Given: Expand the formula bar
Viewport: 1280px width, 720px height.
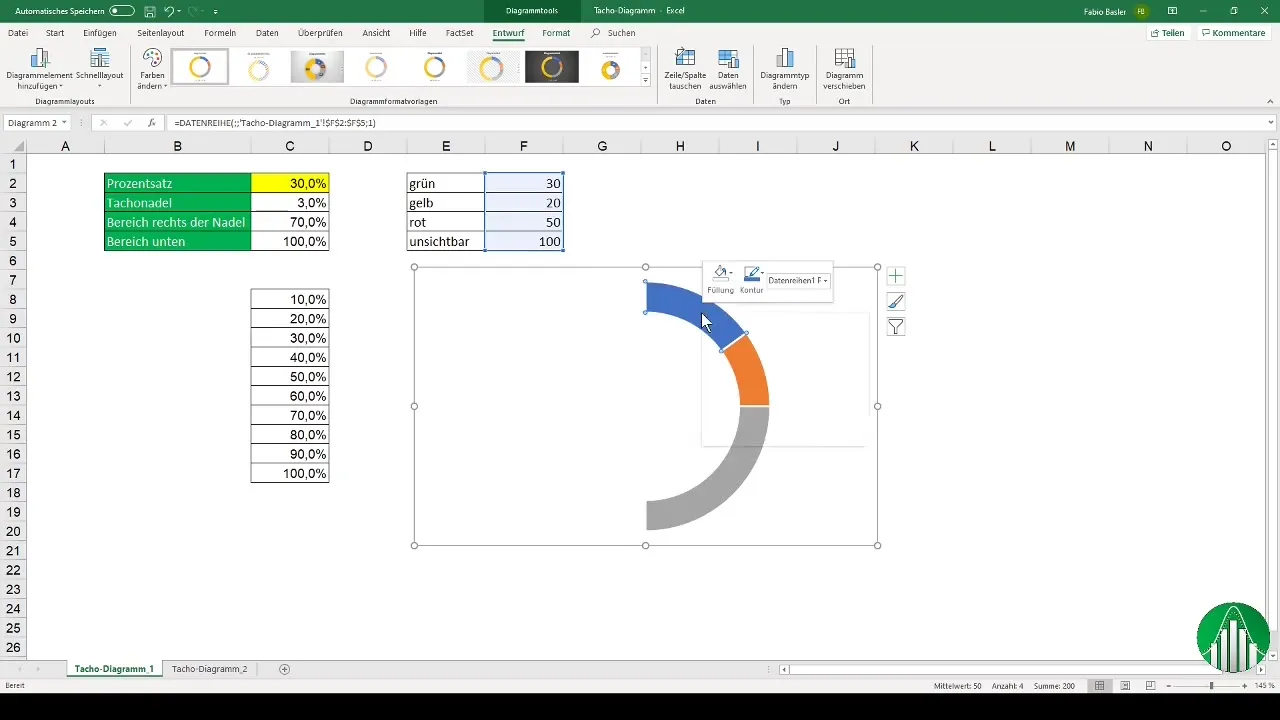Looking at the screenshot, I should pyautogui.click(x=1270, y=123).
